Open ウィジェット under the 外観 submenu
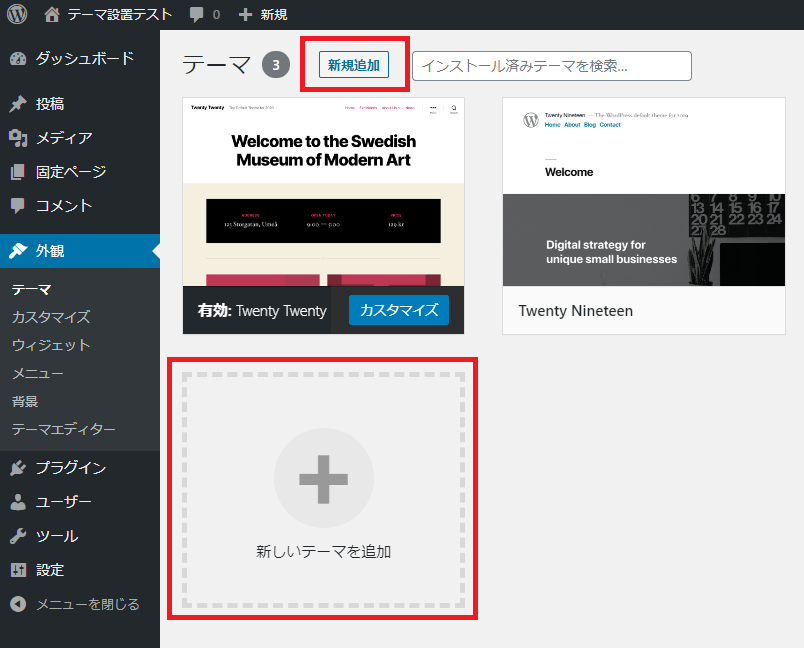804x648 pixels. (50, 345)
